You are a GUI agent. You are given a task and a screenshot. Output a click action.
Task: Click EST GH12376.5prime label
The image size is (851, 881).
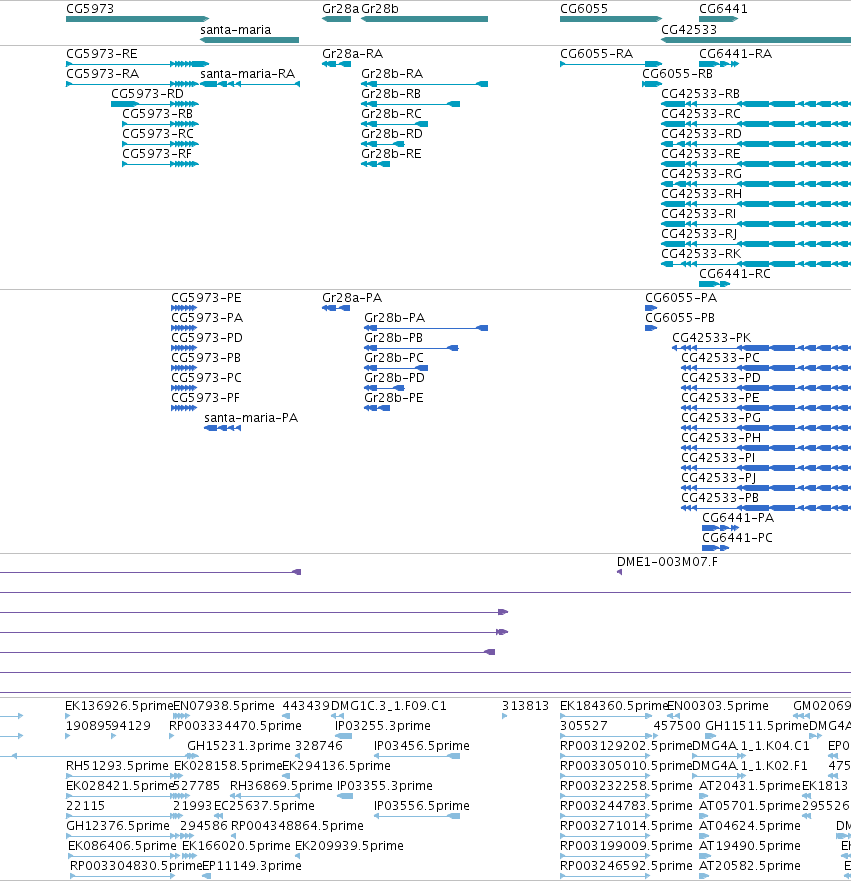pyautogui.click(x=118, y=826)
